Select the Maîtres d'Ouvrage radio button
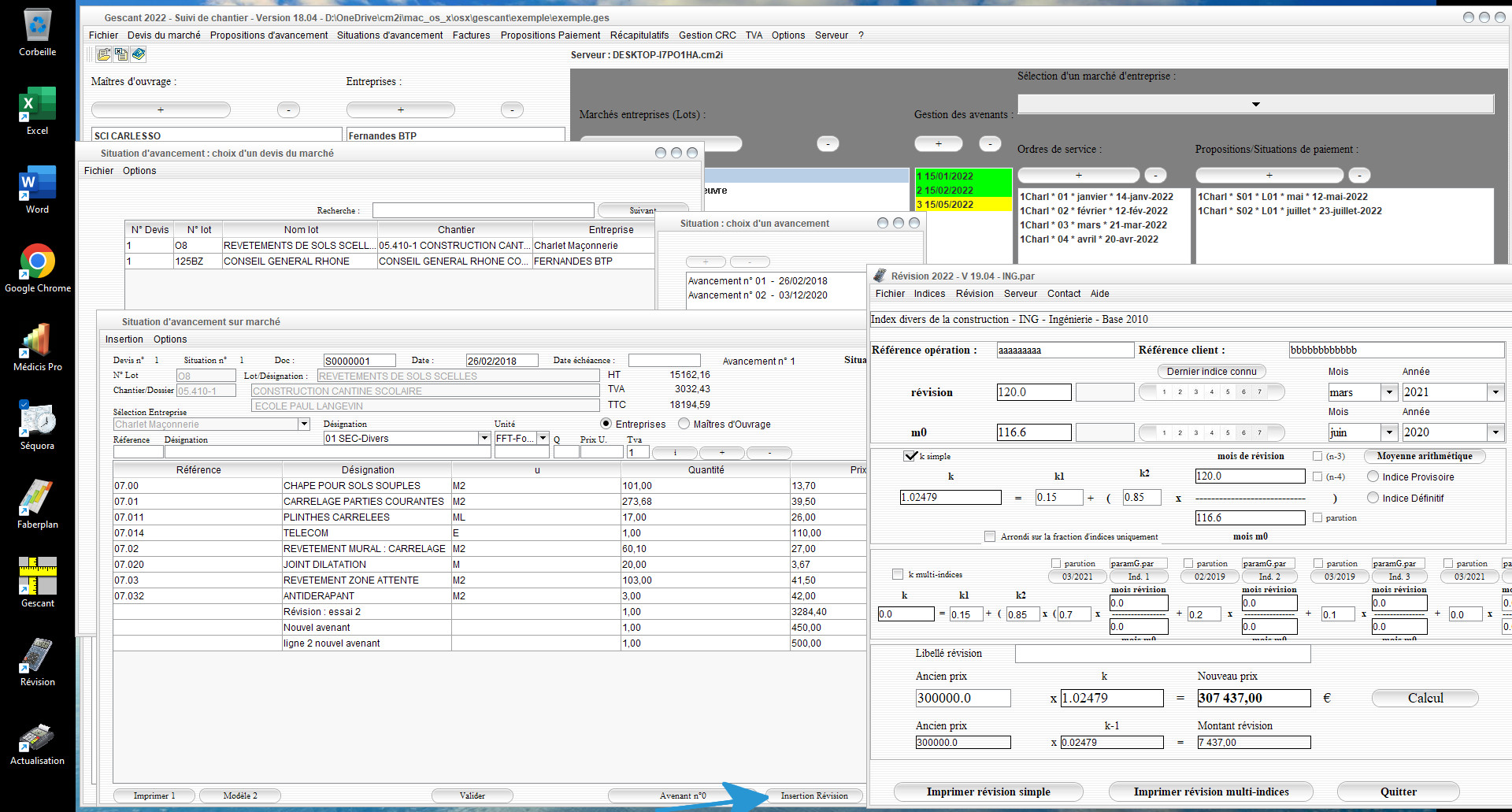1512x812 pixels. click(684, 424)
